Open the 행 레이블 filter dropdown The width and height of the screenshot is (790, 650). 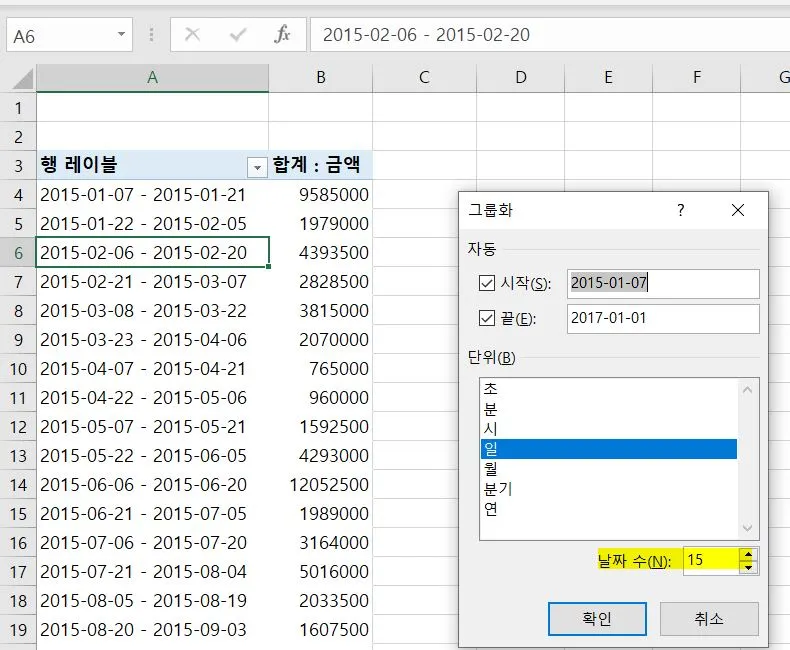[x=257, y=167]
